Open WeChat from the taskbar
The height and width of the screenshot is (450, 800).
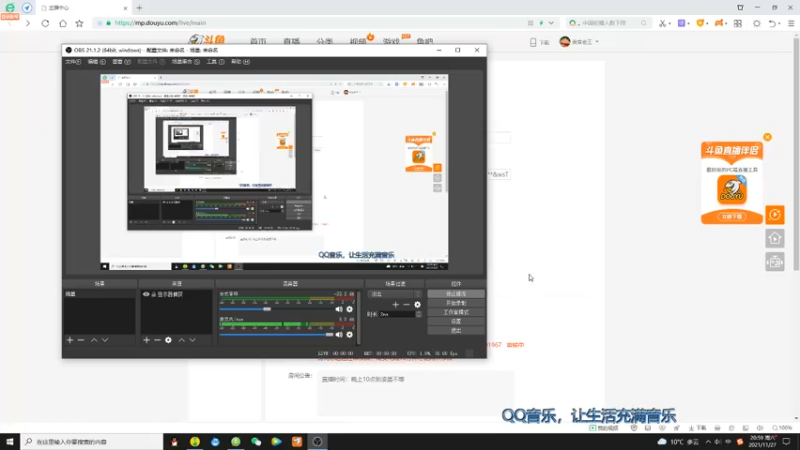coord(256,442)
